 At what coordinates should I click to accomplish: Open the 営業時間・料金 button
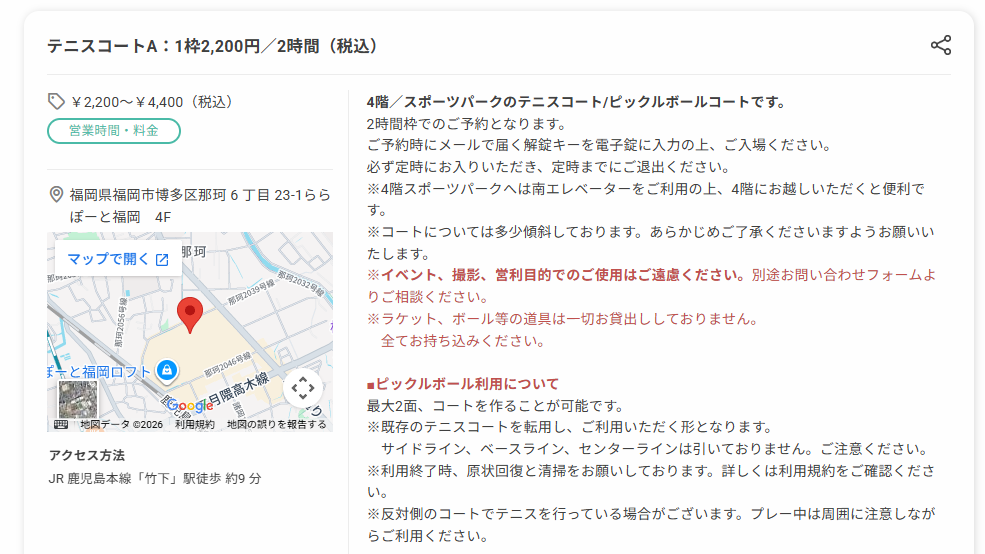[114, 131]
